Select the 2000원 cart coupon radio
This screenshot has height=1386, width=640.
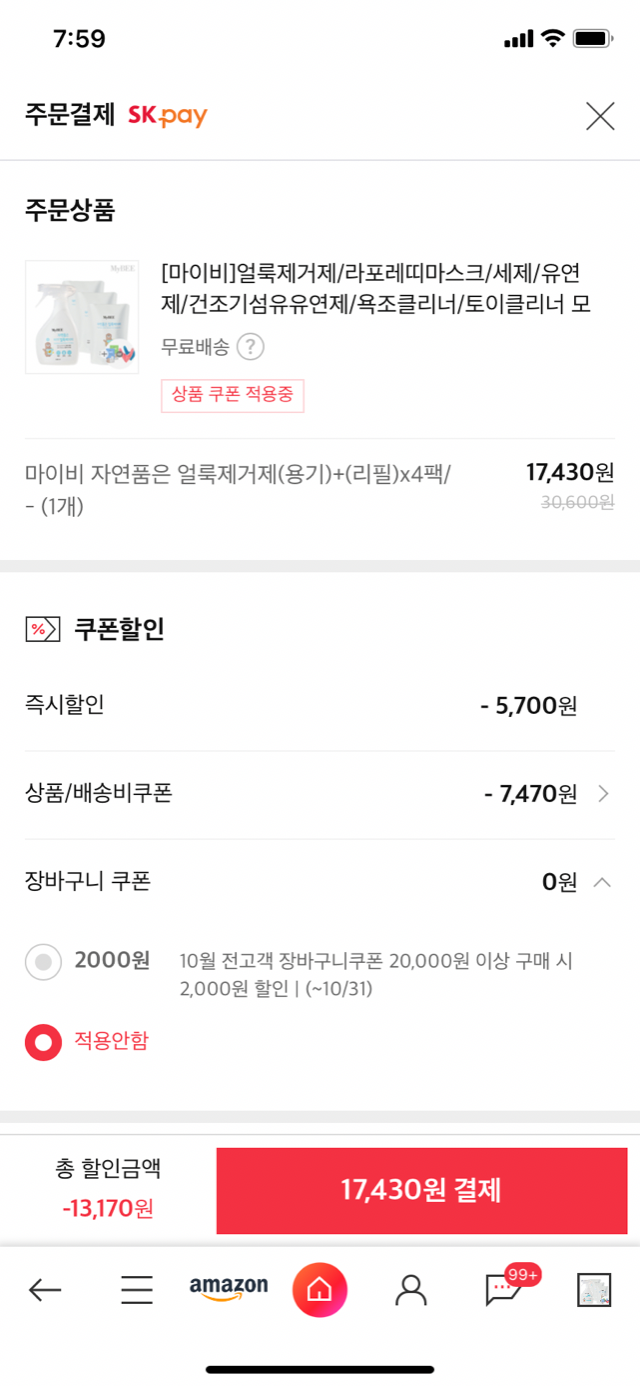click(43, 962)
